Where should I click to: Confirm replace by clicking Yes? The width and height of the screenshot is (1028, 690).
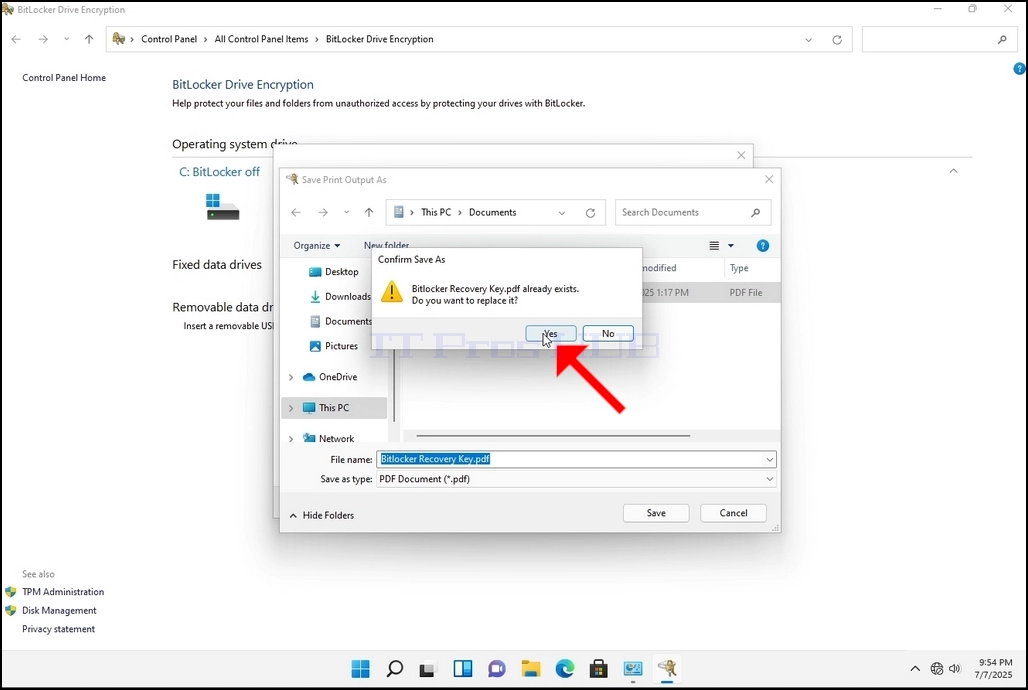[551, 333]
